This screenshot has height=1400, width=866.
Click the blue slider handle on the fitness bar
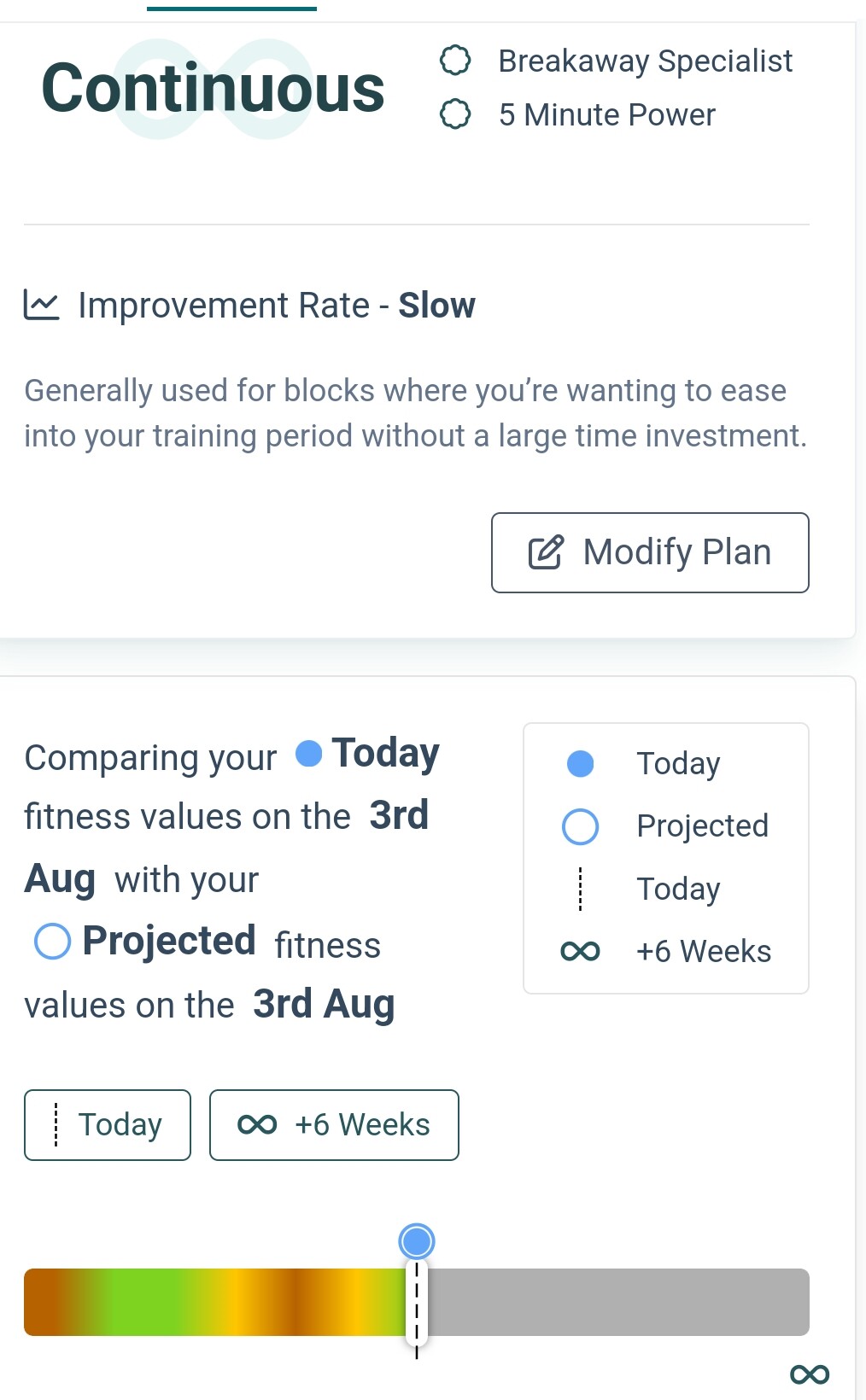[x=417, y=1241]
